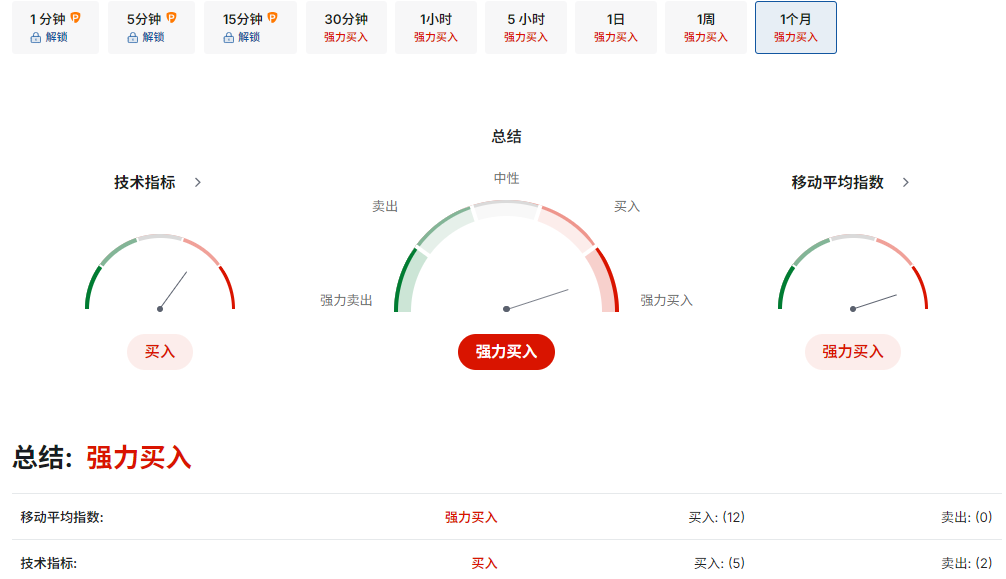Click the lock icon on the 1分钟 tab

(x=35, y=38)
